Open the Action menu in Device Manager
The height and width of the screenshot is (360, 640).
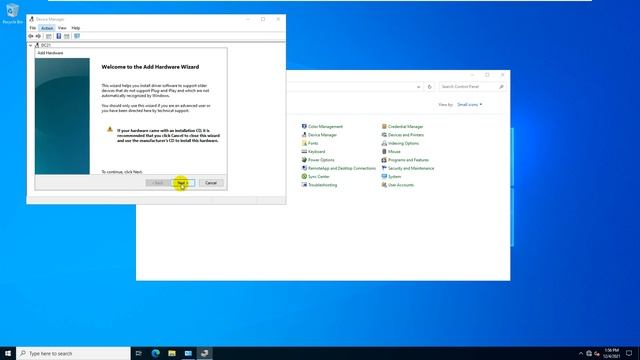click(47, 28)
